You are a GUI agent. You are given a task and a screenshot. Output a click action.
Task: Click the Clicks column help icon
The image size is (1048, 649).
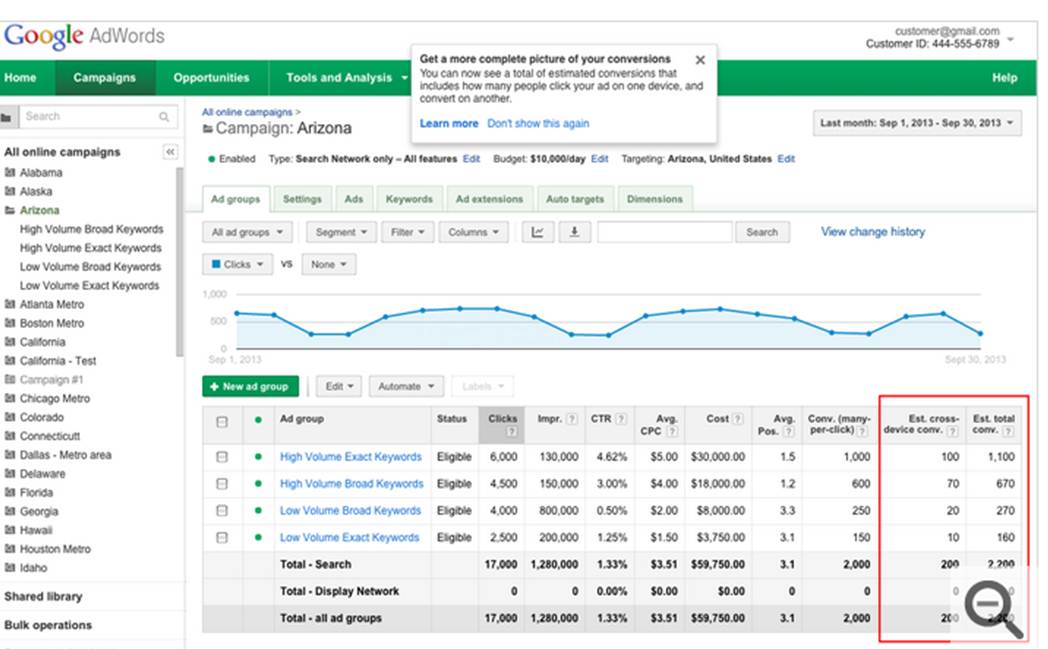coord(511,432)
